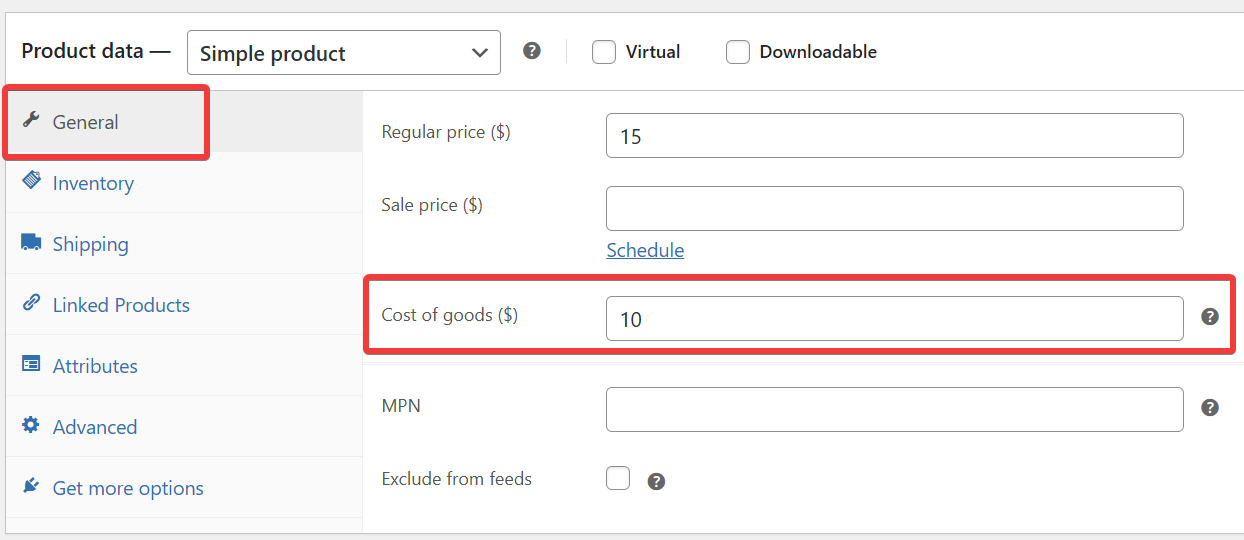Open the Shipping tab
Image resolution: width=1244 pixels, height=540 pixels.
[90, 244]
